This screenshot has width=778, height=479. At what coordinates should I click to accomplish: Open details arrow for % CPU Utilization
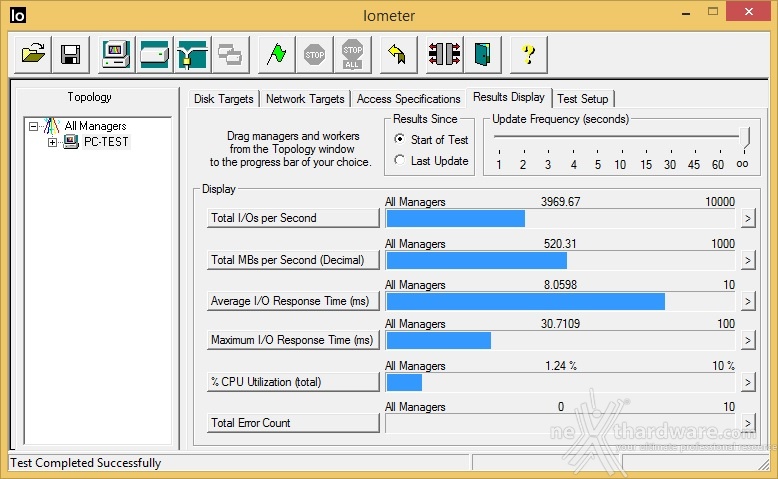coord(748,382)
